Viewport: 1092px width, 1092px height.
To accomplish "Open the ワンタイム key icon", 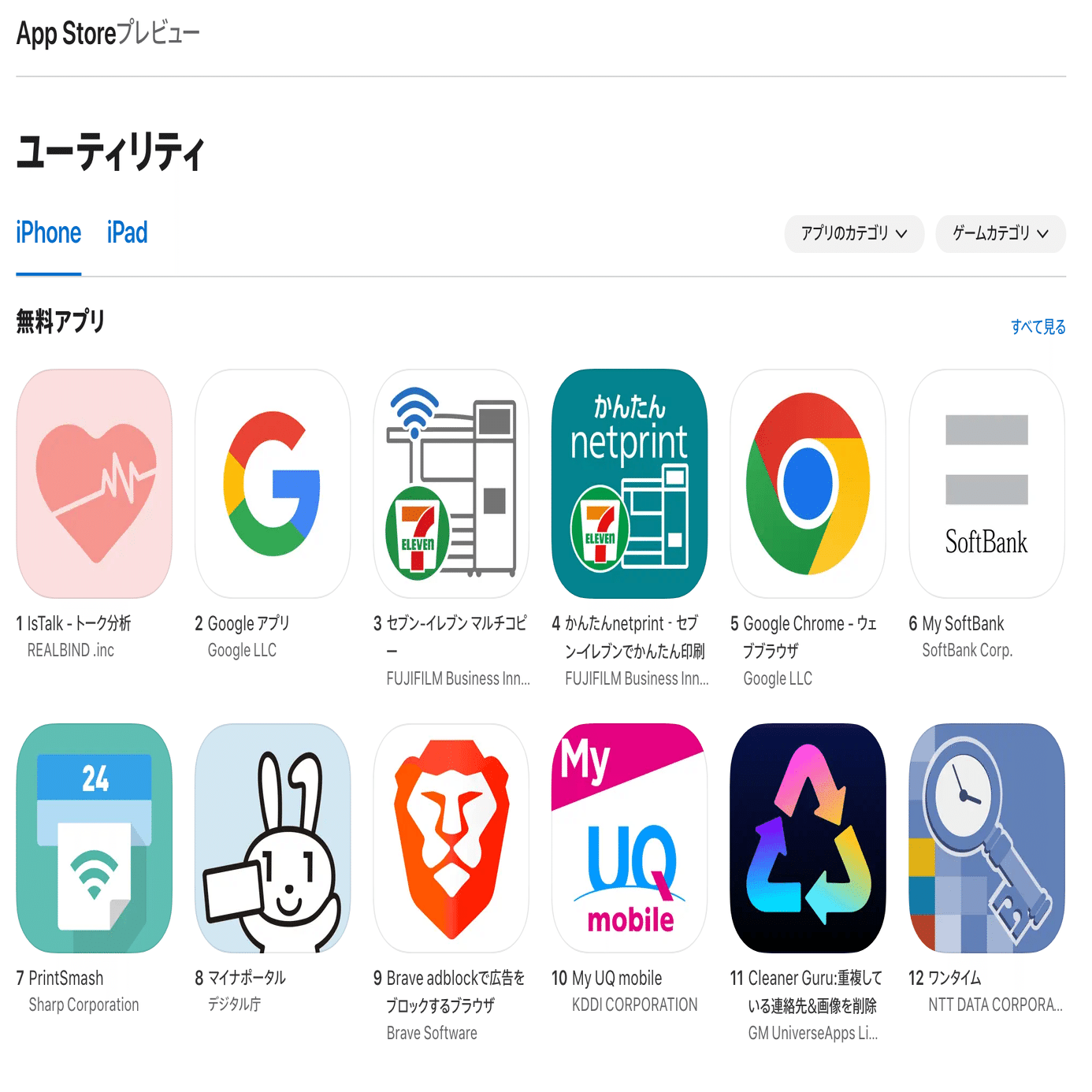I will click(x=986, y=838).
